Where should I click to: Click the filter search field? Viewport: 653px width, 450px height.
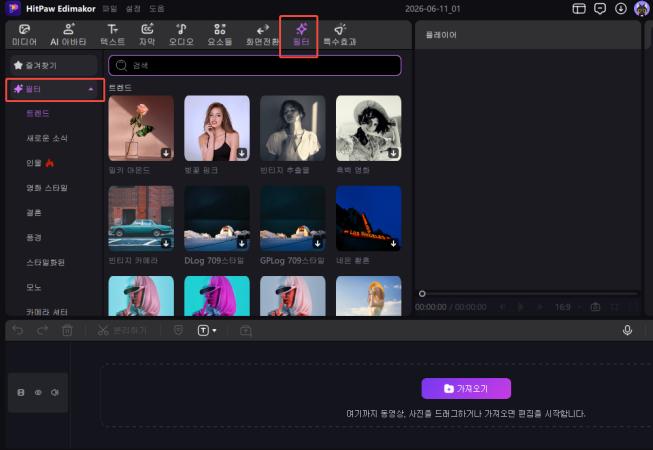pos(255,65)
